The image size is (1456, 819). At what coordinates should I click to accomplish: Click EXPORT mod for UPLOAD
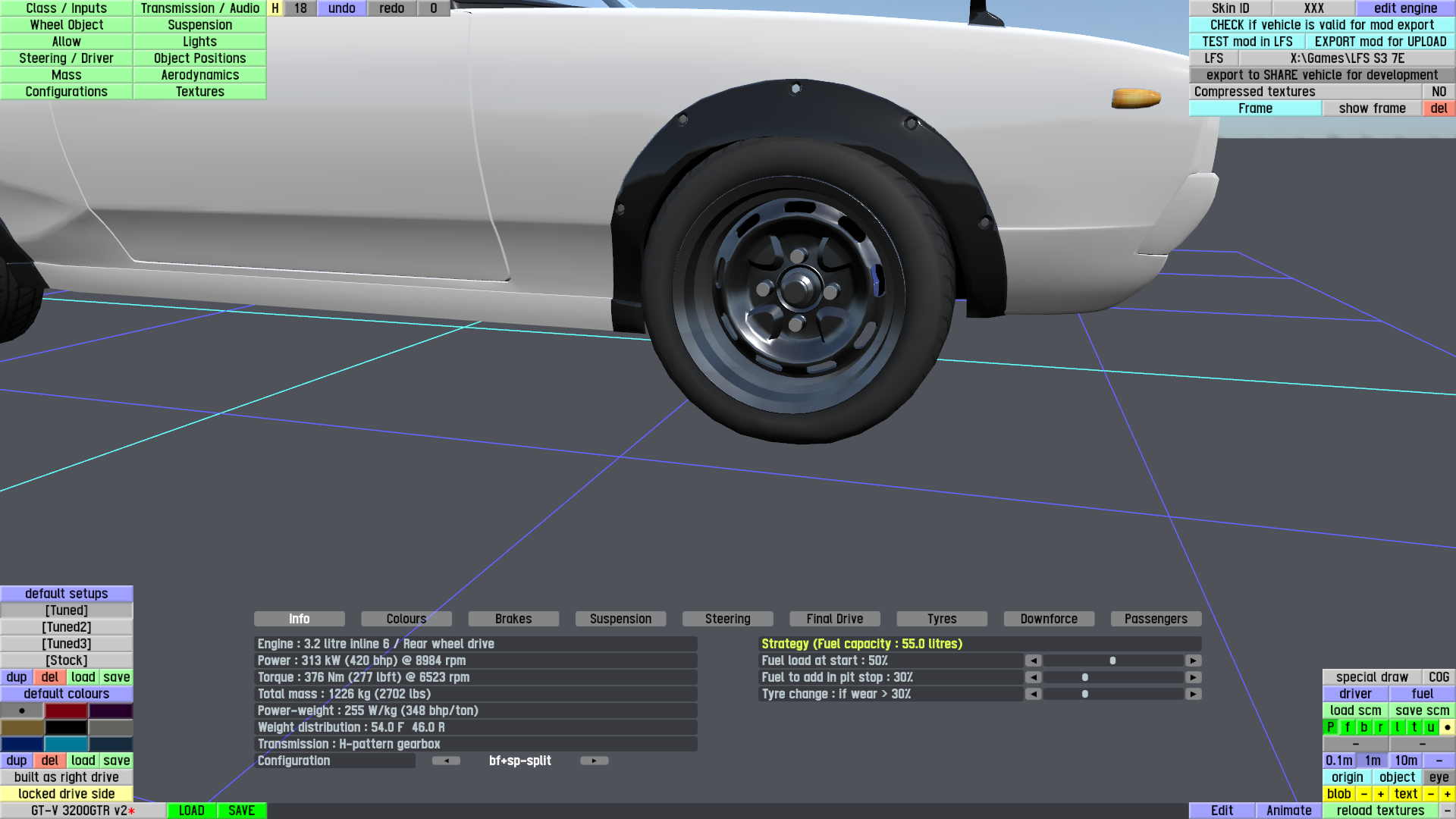tap(1380, 42)
